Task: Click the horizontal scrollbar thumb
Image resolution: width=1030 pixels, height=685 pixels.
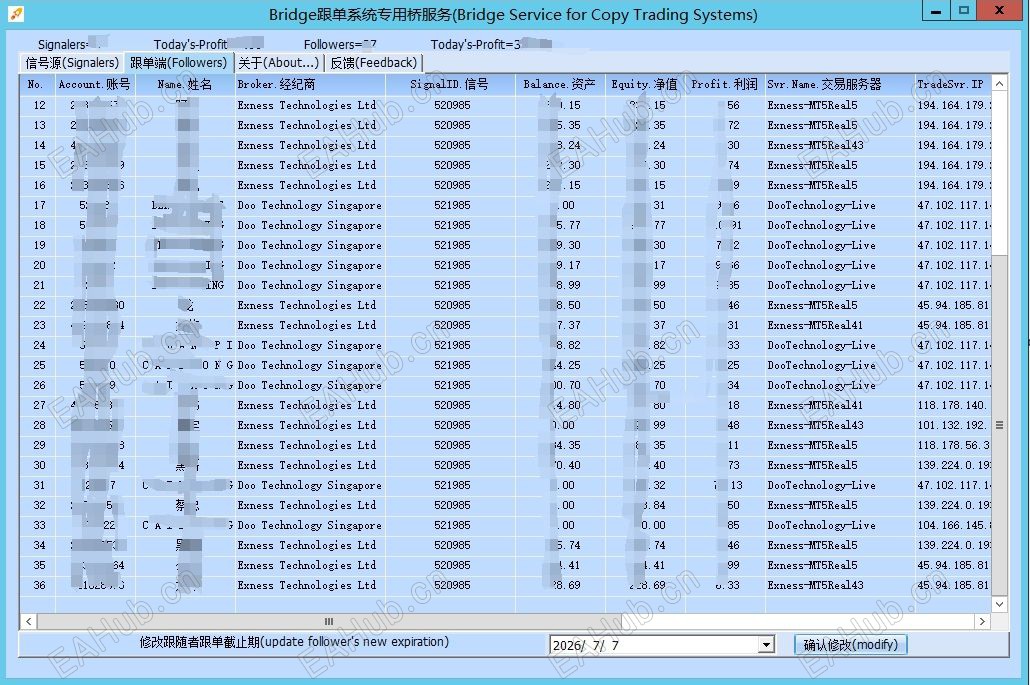Action: click(x=329, y=621)
